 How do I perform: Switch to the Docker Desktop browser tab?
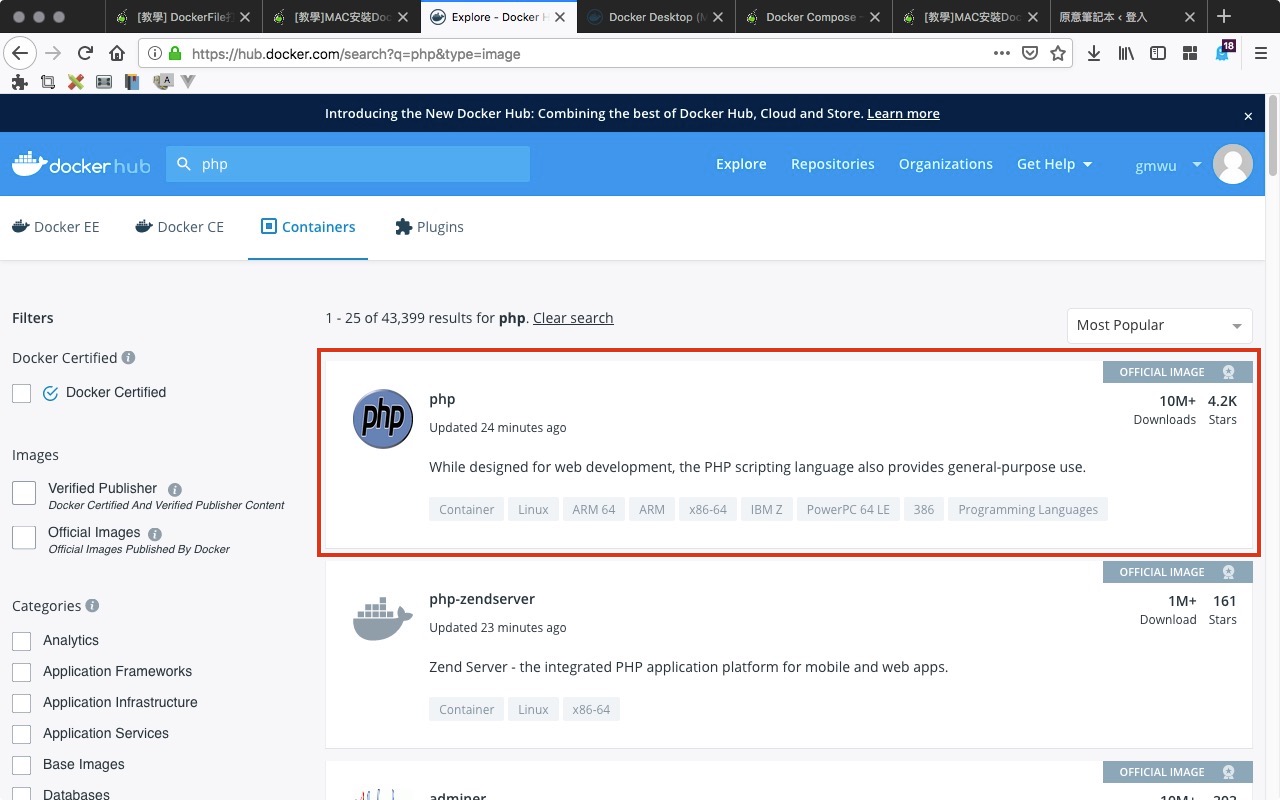click(x=656, y=17)
